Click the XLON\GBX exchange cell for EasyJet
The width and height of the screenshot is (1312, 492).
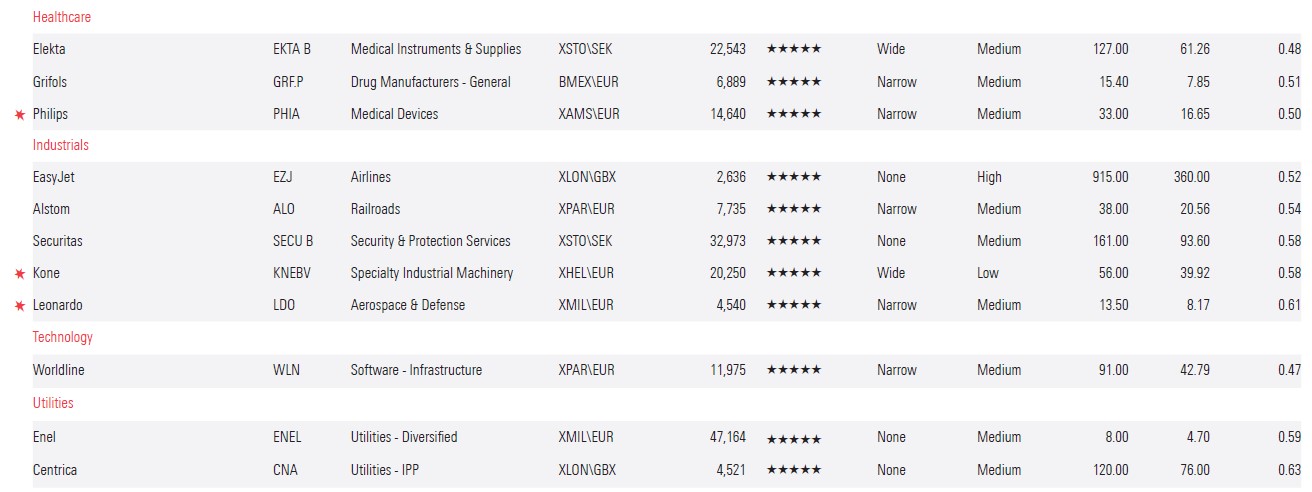click(x=587, y=177)
